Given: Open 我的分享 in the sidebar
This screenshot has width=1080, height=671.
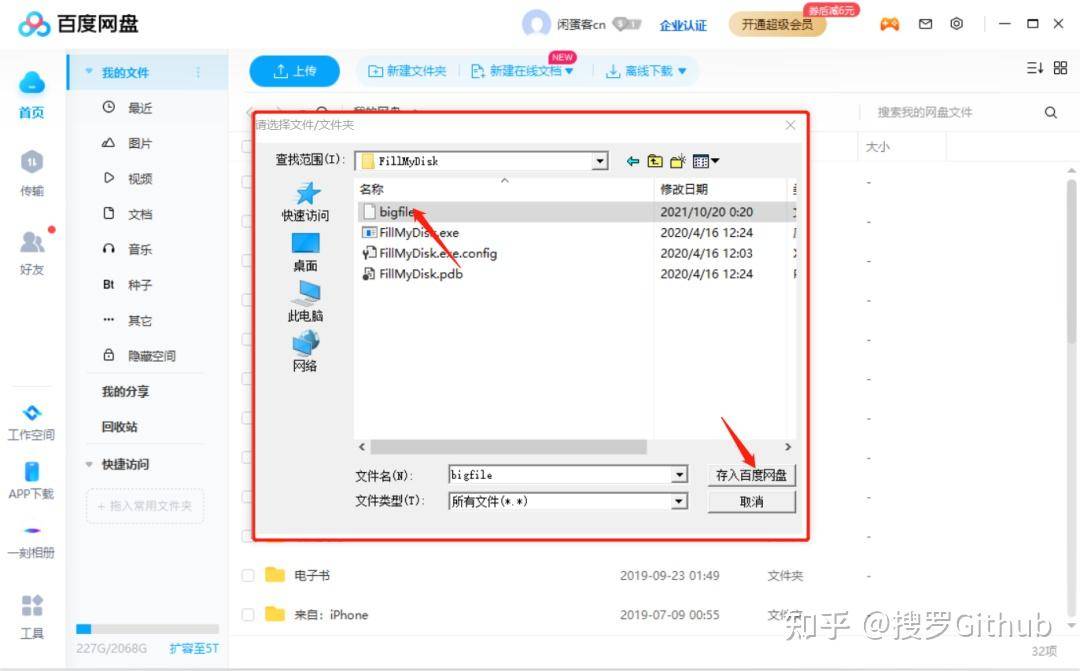Looking at the screenshot, I should coord(125,391).
